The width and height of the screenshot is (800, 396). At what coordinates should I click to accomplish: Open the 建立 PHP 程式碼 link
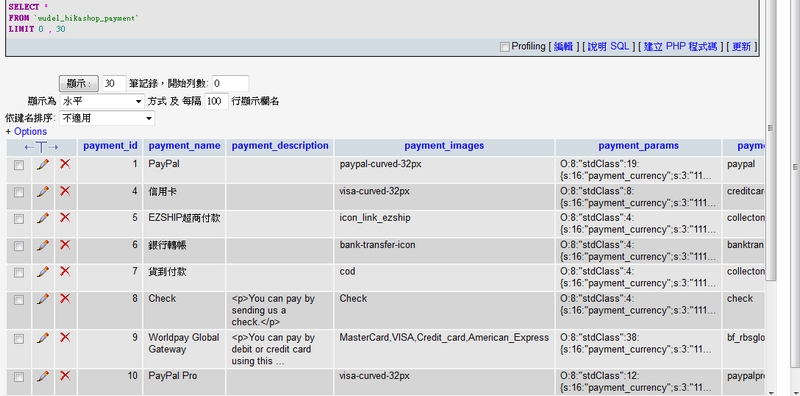680,47
